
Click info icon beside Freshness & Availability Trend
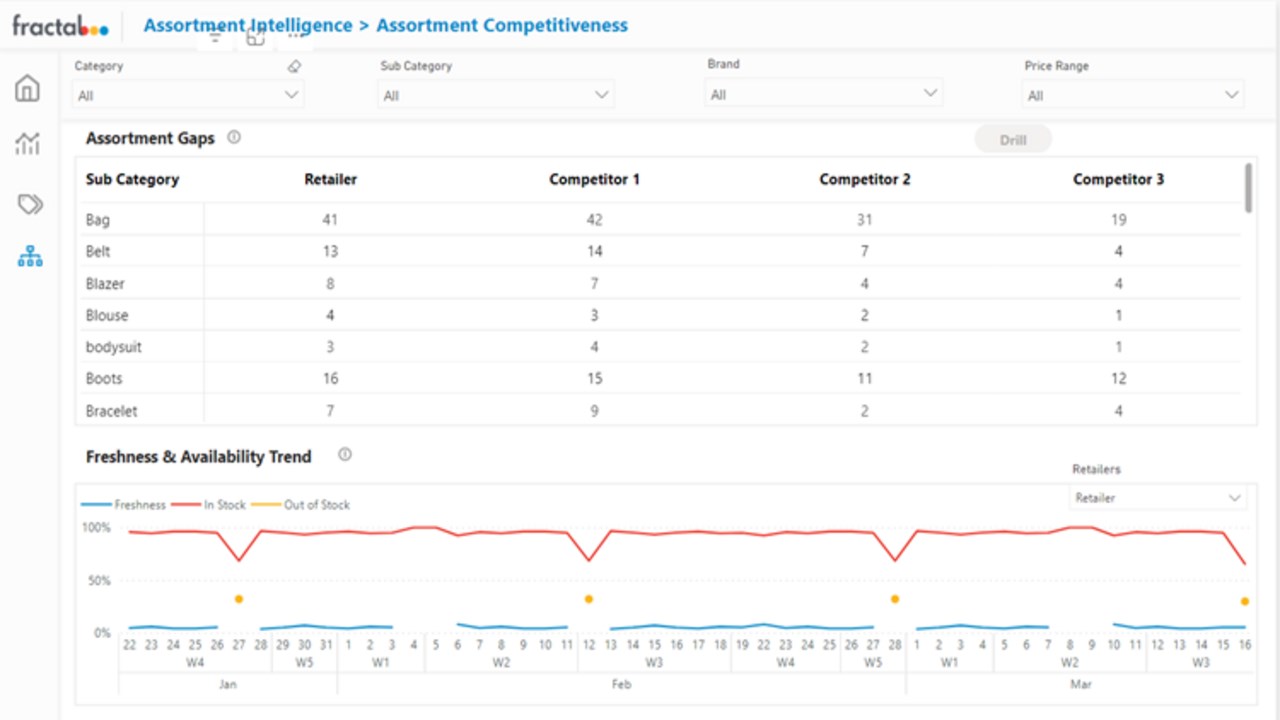(x=345, y=455)
